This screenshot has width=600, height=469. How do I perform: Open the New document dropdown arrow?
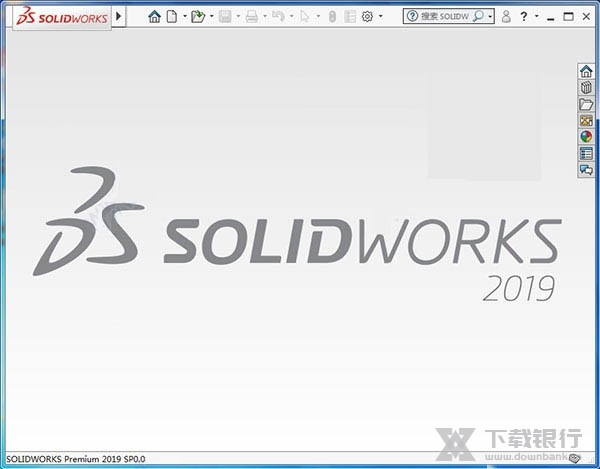point(185,16)
